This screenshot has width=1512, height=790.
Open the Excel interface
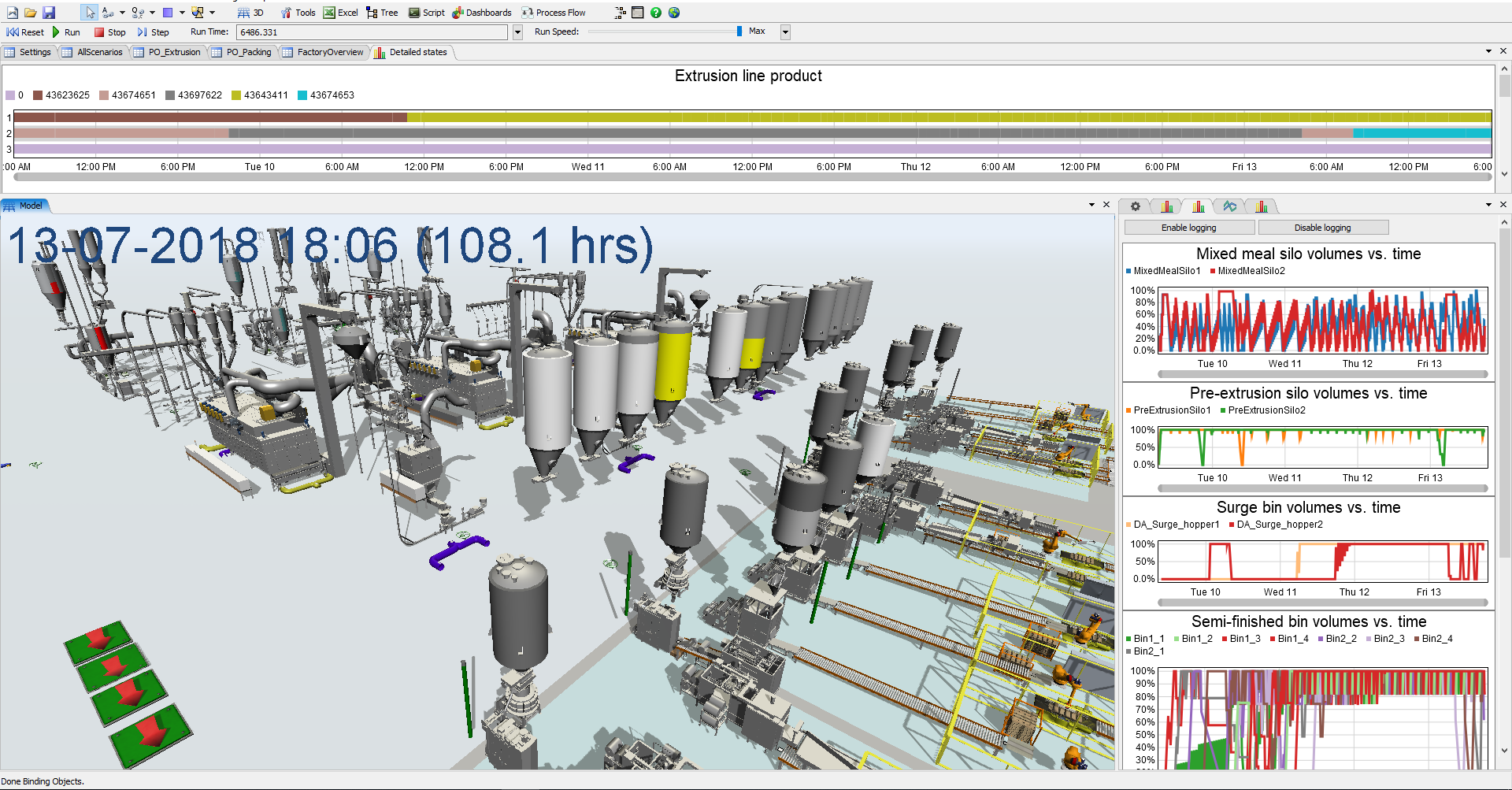click(340, 13)
